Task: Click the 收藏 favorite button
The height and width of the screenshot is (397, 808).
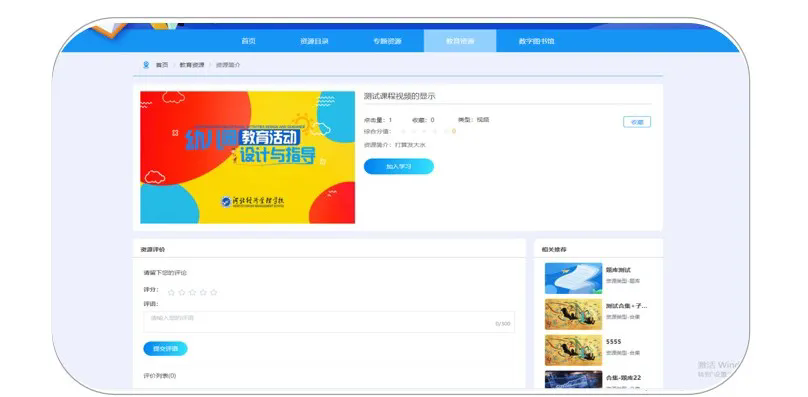Action: (x=637, y=122)
